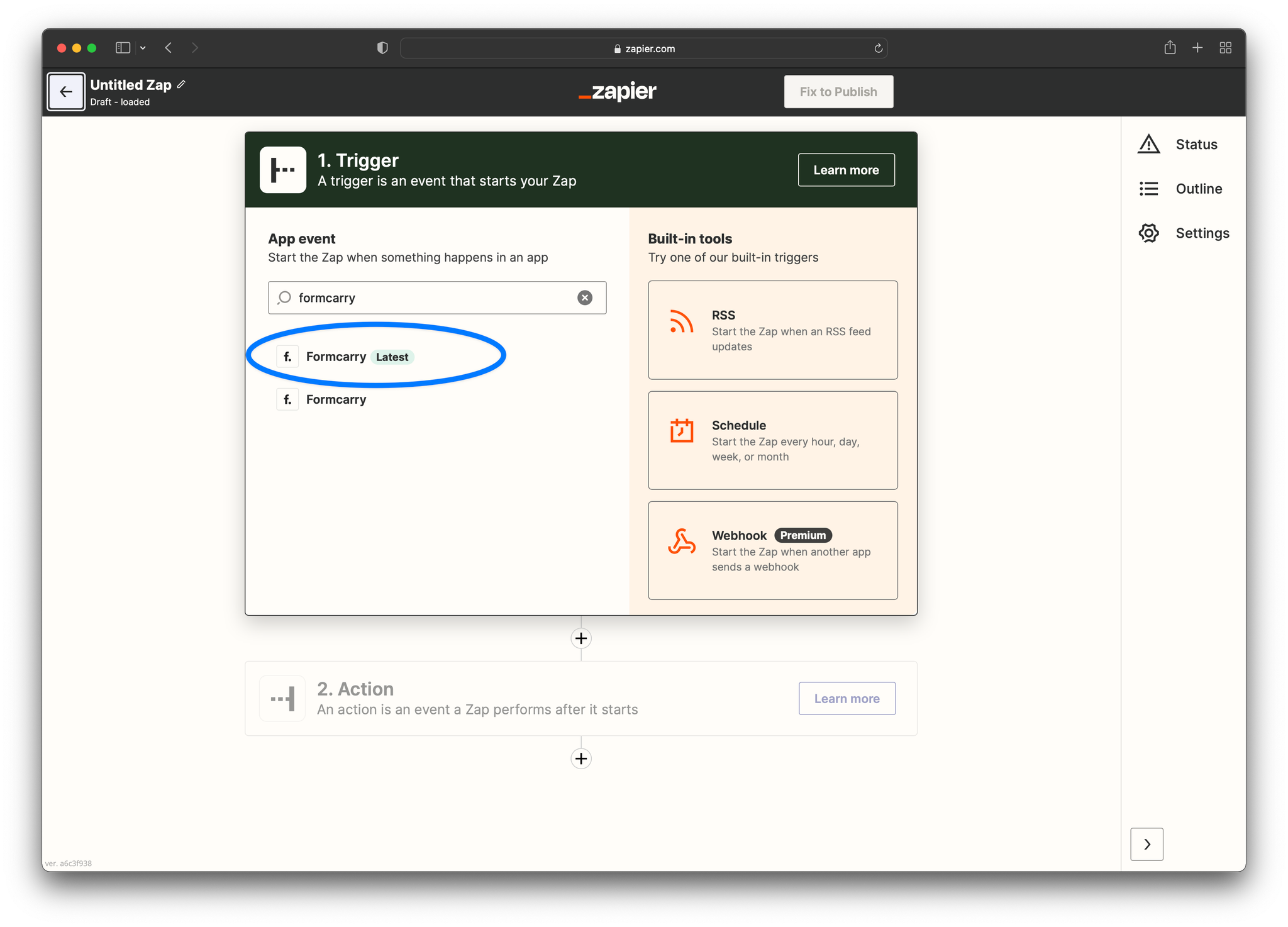The image size is (1288, 927).
Task: Toggle the Safari sidebar
Action: click(x=123, y=48)
